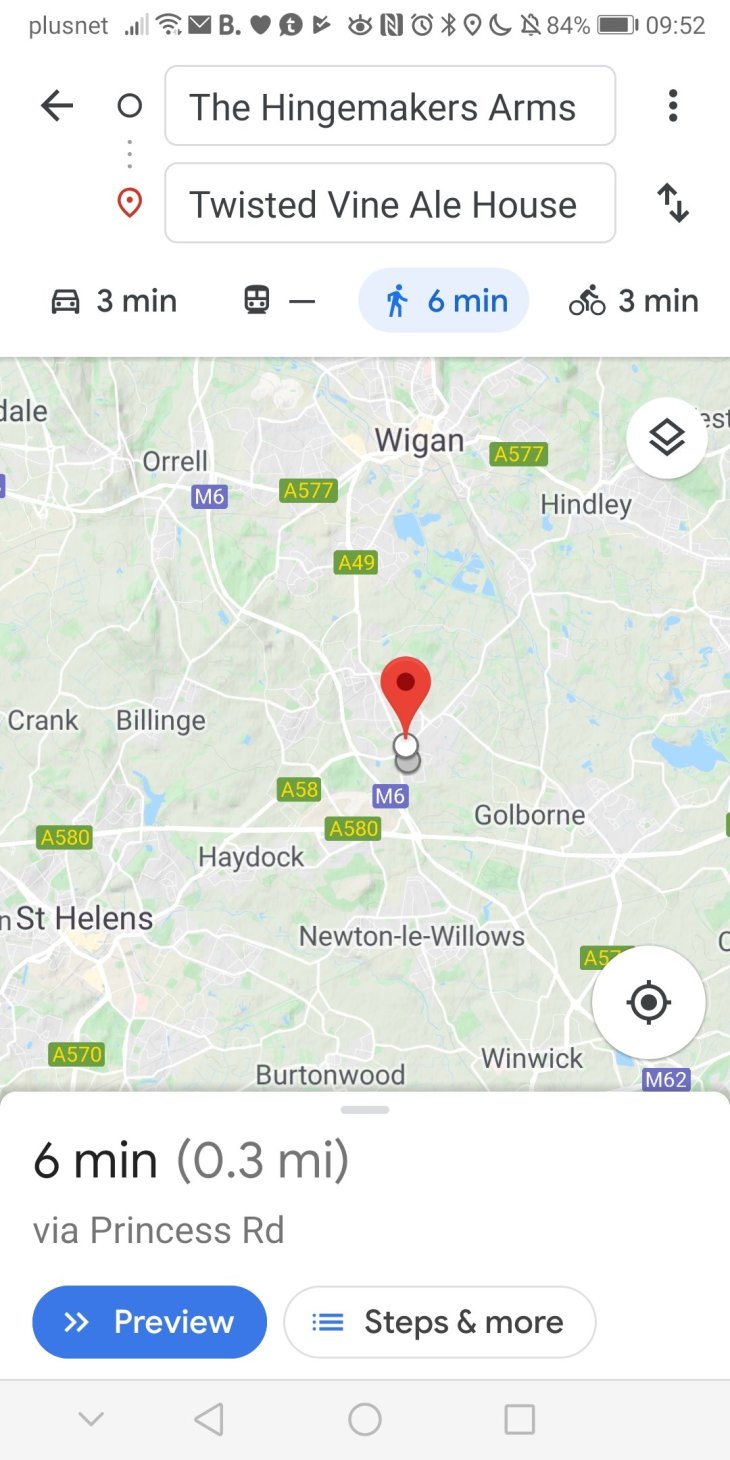This screenshot has width=730, height=1460.
Task: Edit Twisted Vine Ale House destination field
Action: 390,204
